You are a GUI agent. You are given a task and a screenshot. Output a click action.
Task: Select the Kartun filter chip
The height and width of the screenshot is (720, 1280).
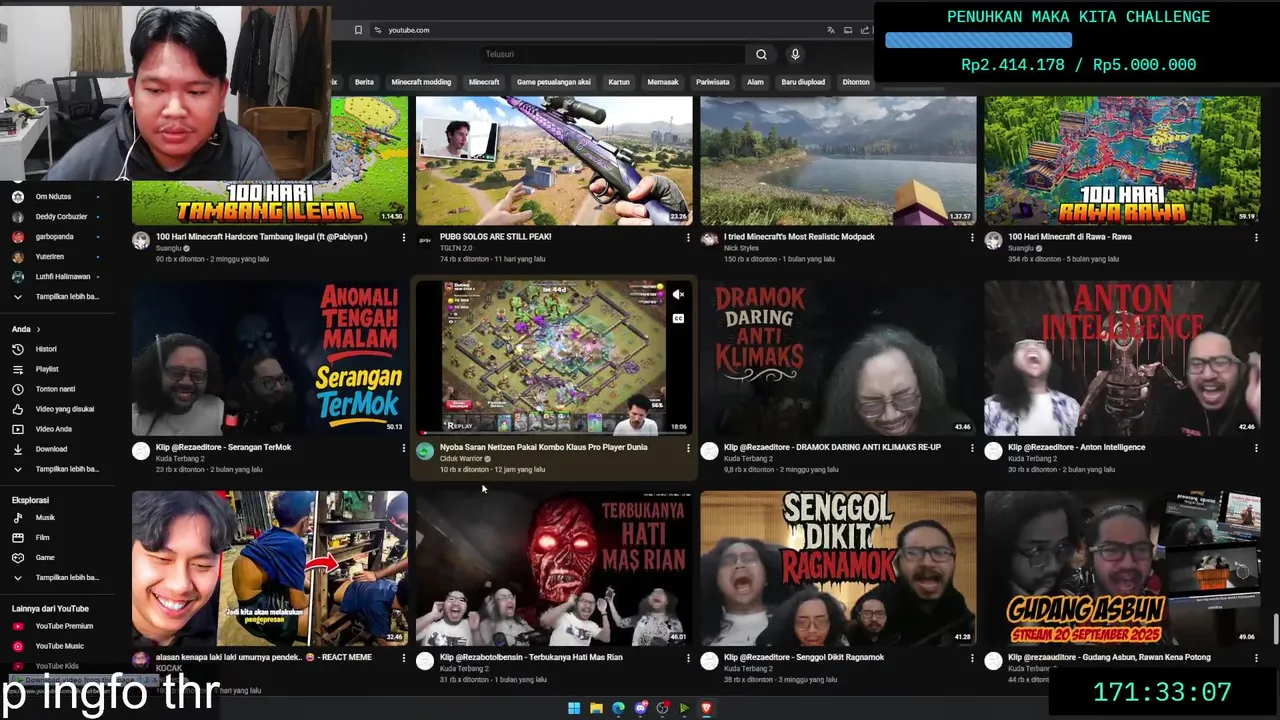click(x=619, y=82)
